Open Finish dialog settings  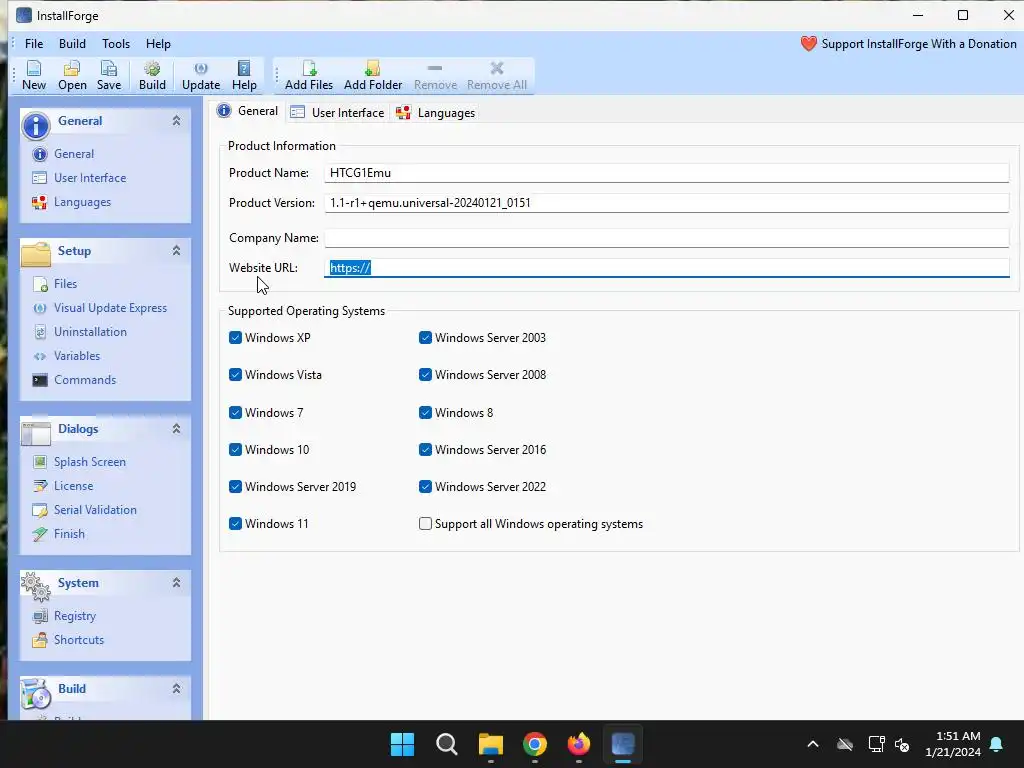(x=59, y=534)
